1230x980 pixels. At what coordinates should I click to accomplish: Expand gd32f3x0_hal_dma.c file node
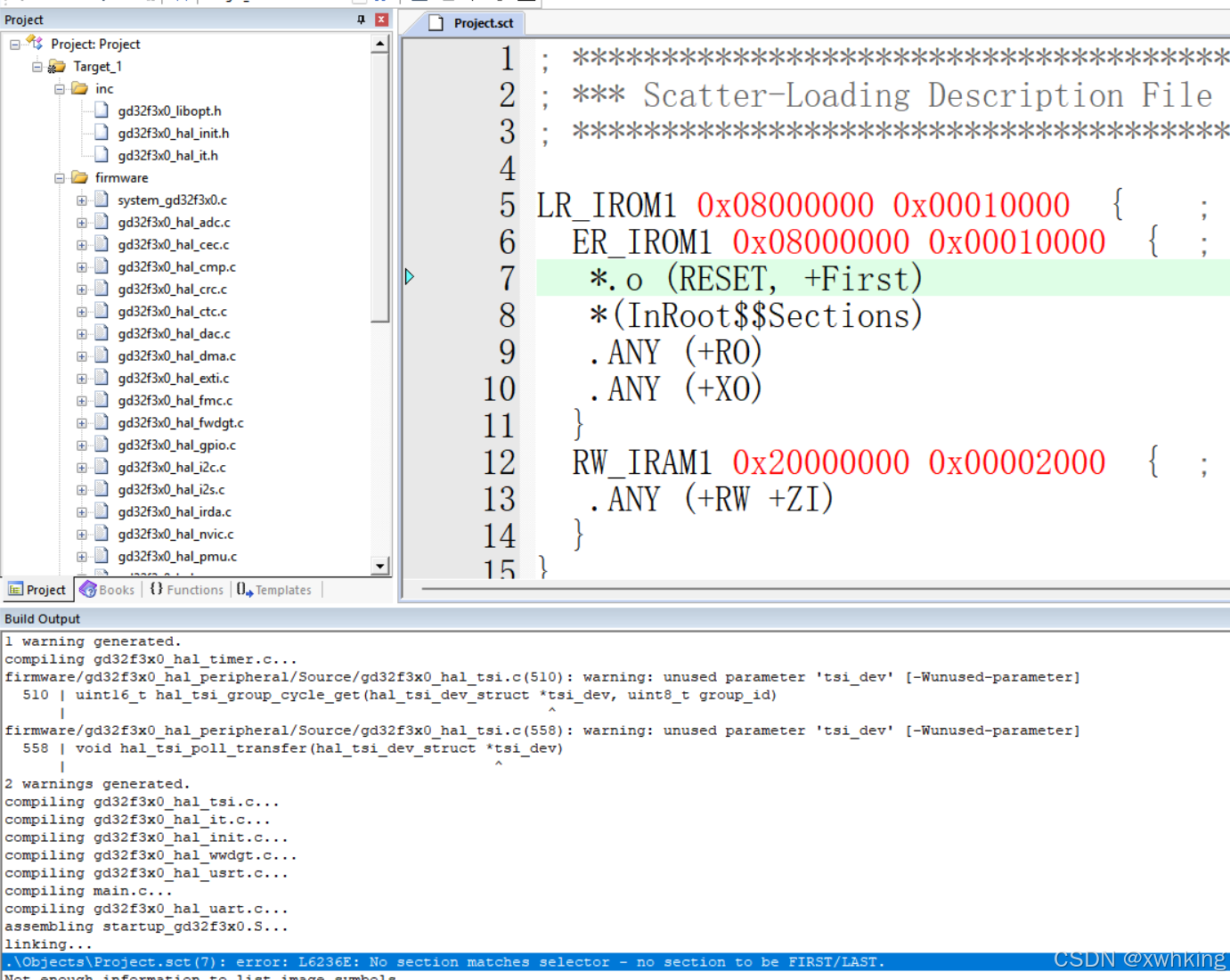pyautogui.click(x=82, y=356)
